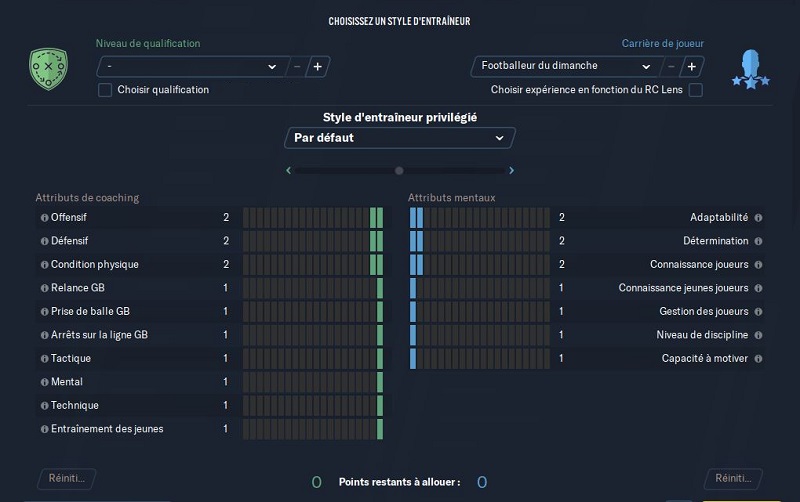Image resolution: width=800 pixels, height=502 pixels.
Task: Click the Niveau de discipline attribute bar
Action: [480, 335]
